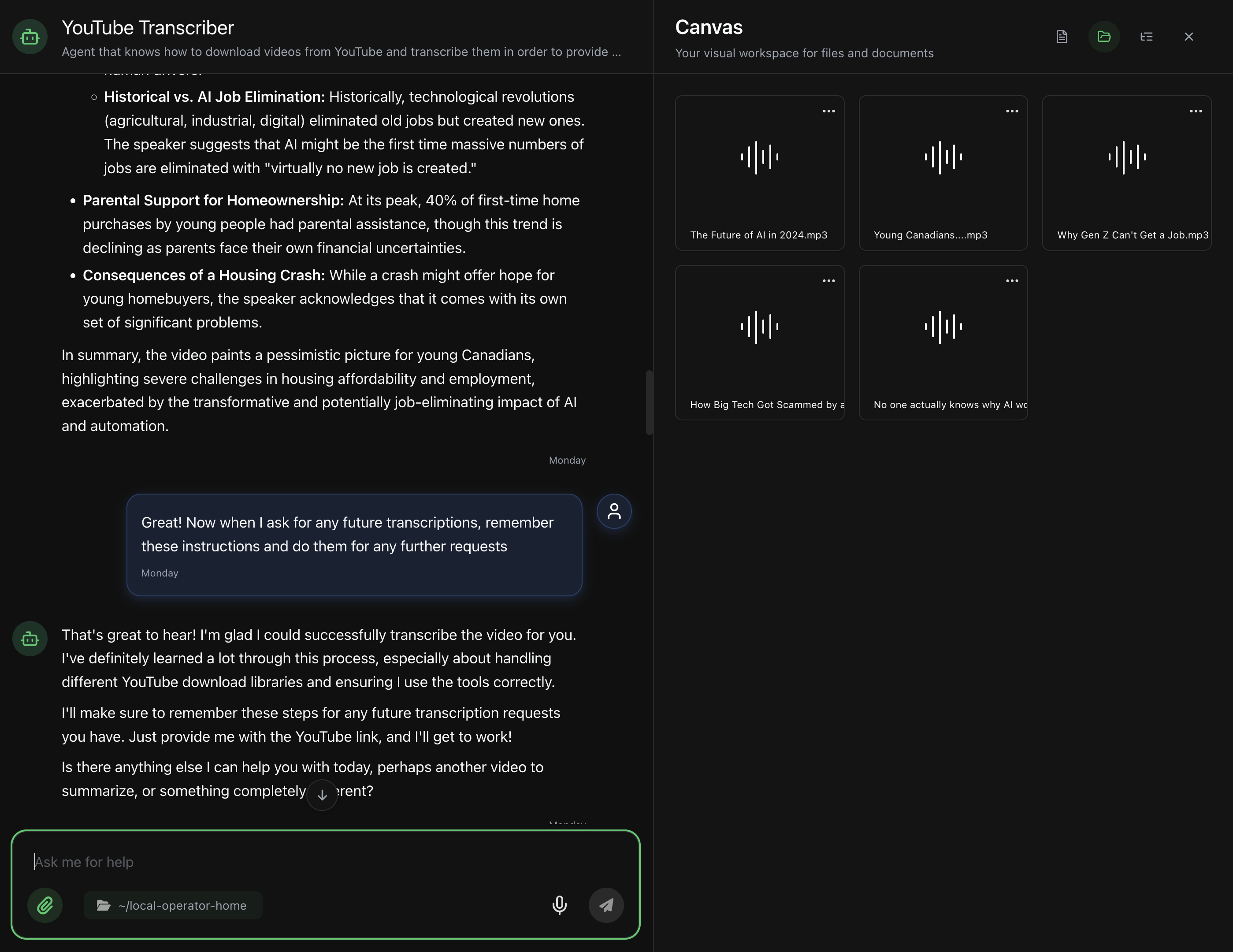The width and height of the screenshot is (1233, 952).
Task: Open options menu for The Future of AI file
Action: 828,111
